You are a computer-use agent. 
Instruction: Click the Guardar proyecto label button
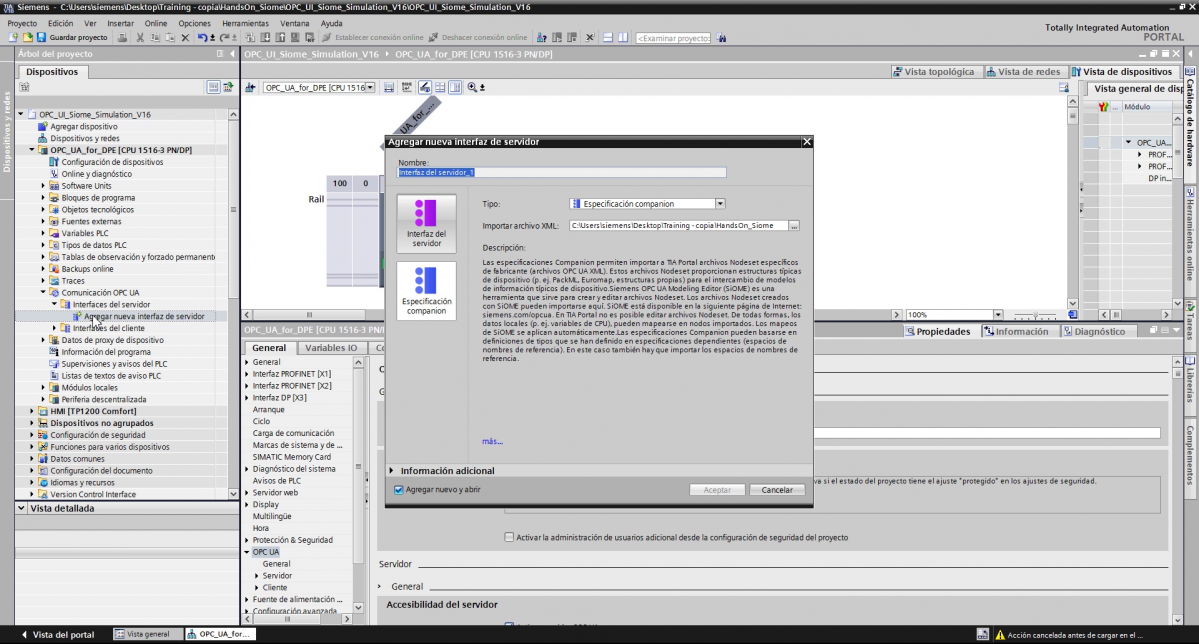click(x=78, y=37)
